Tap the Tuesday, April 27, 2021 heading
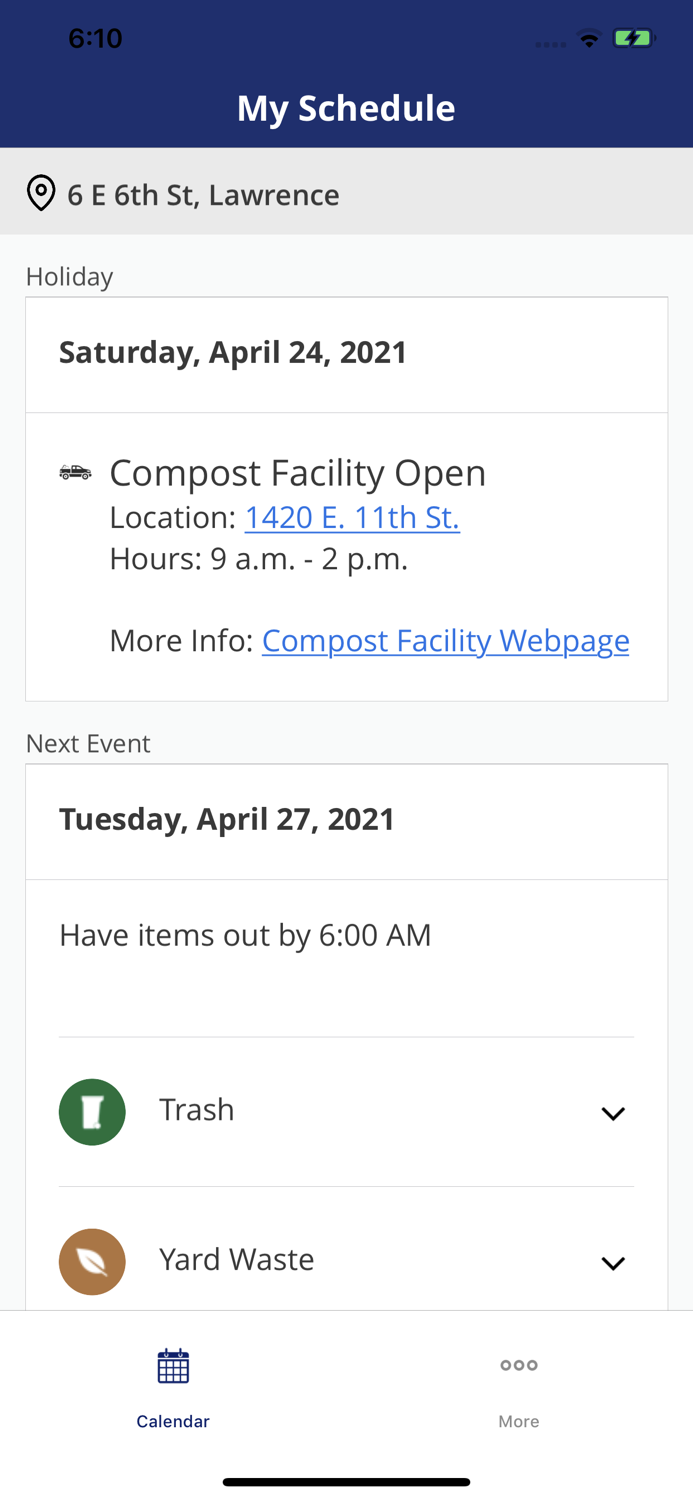The width and height of the screenshot is (693, 1500). (227, 818)
